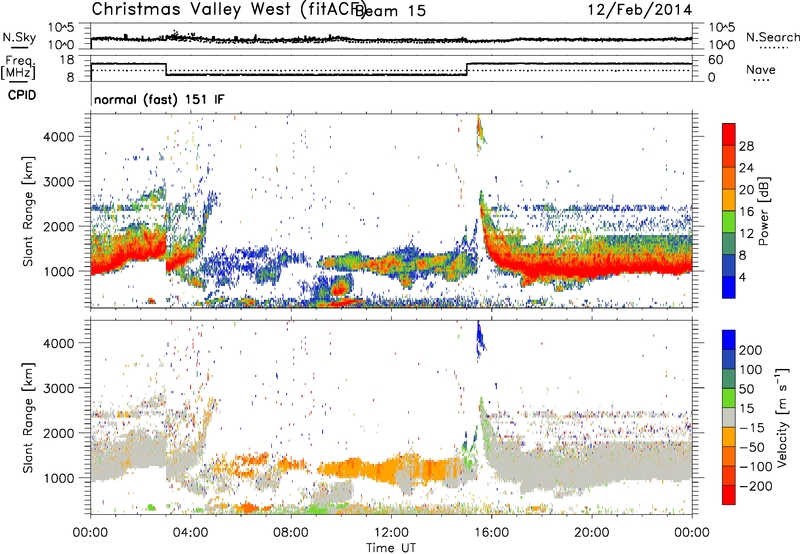Click the '-200' velocity scale value
The width and height of the screenshot is (800, 554).
(755, 486)
